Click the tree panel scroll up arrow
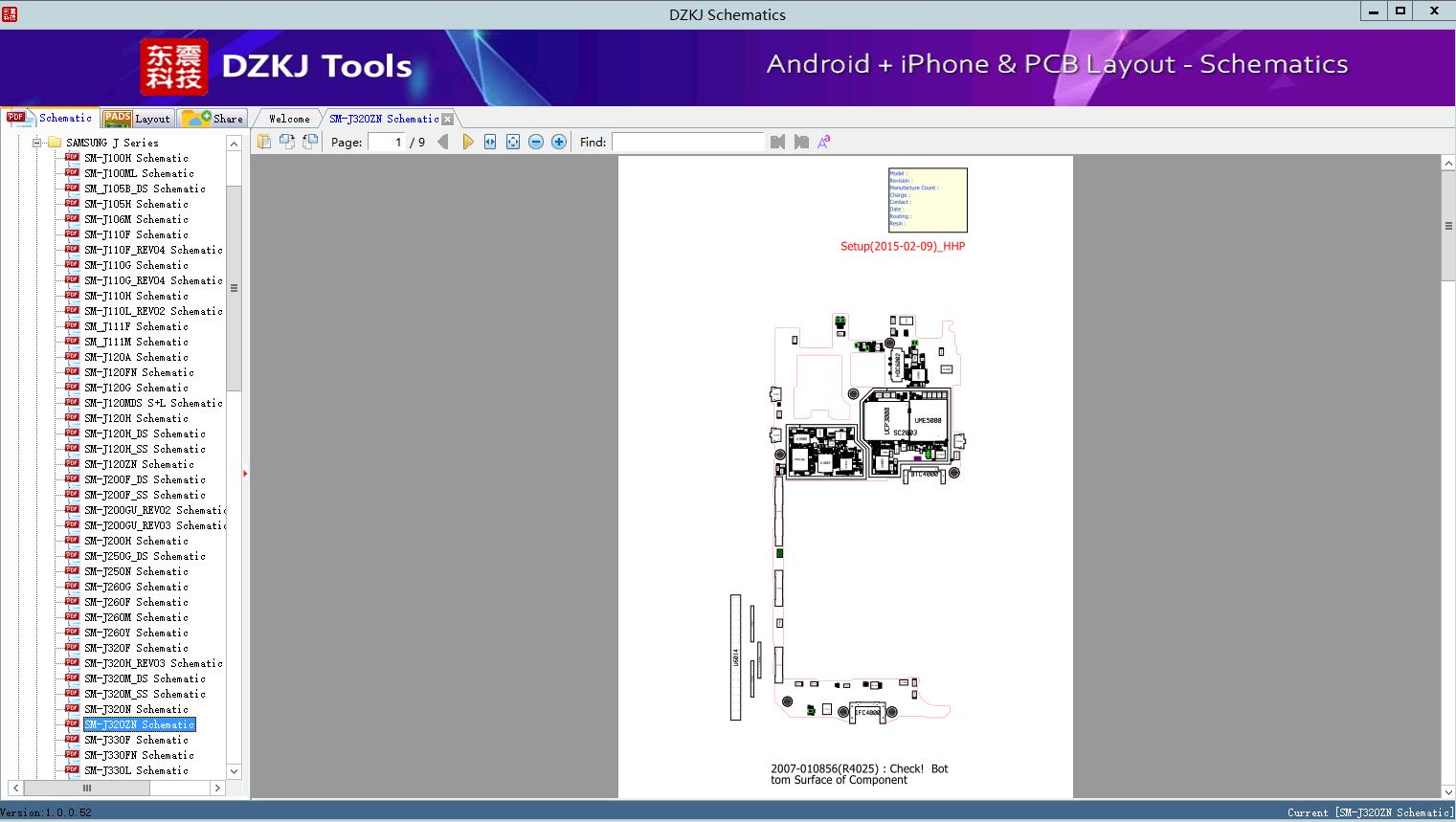The width and height of the screenshot is (1456, 822). point(234,143)
